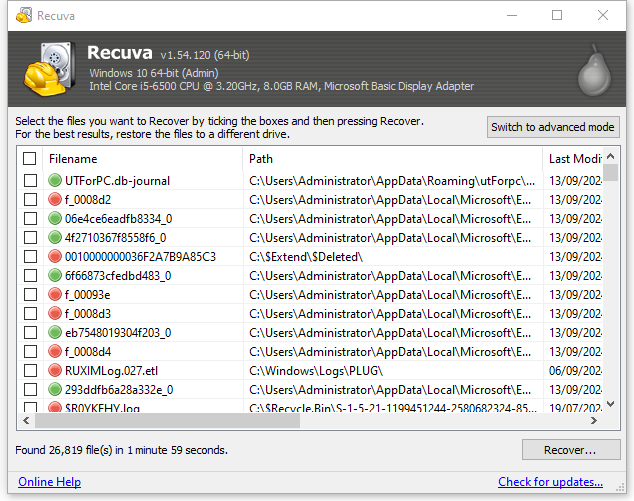Sort list by Filename column header
Screen dimensions: 634x501
pyautogui.click(x=140, y=159)
